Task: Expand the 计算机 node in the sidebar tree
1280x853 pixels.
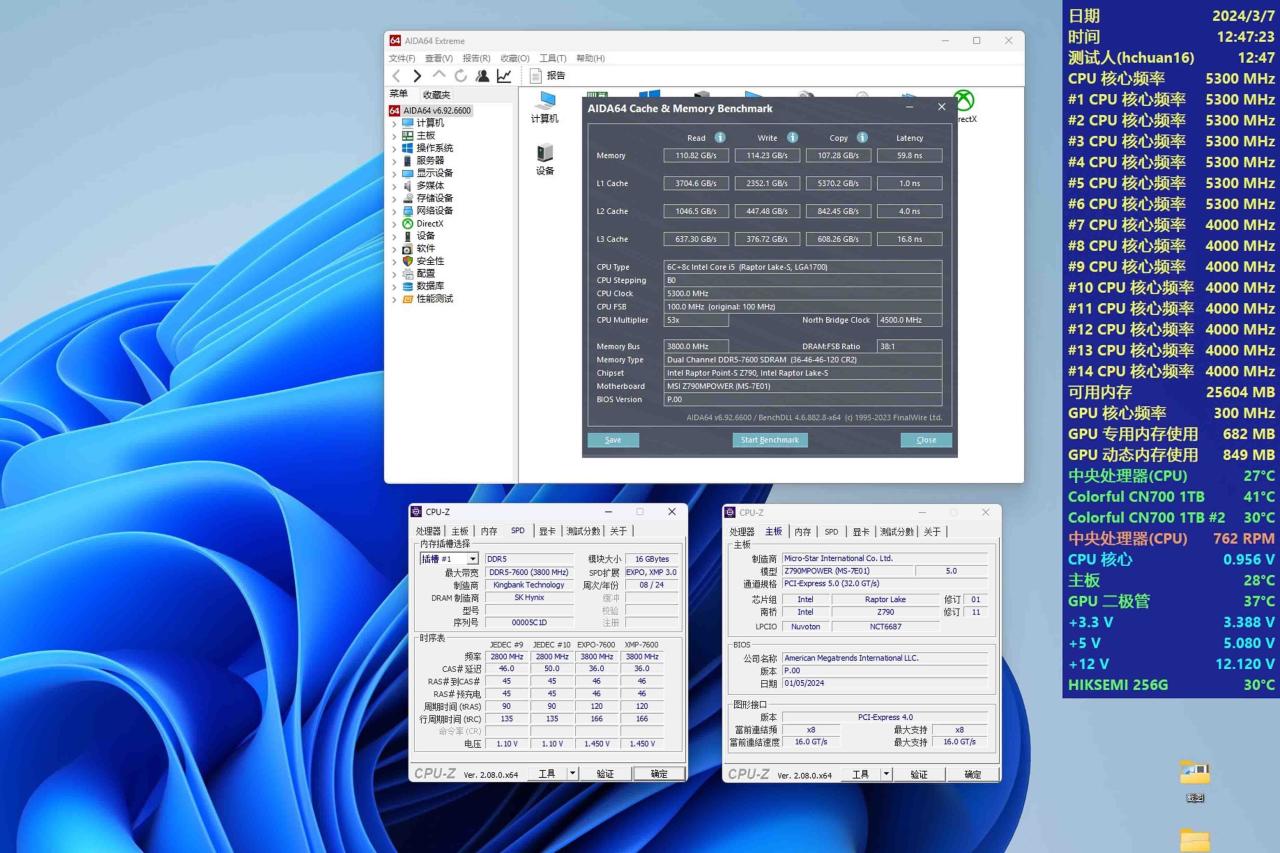Action: (394, 123)
